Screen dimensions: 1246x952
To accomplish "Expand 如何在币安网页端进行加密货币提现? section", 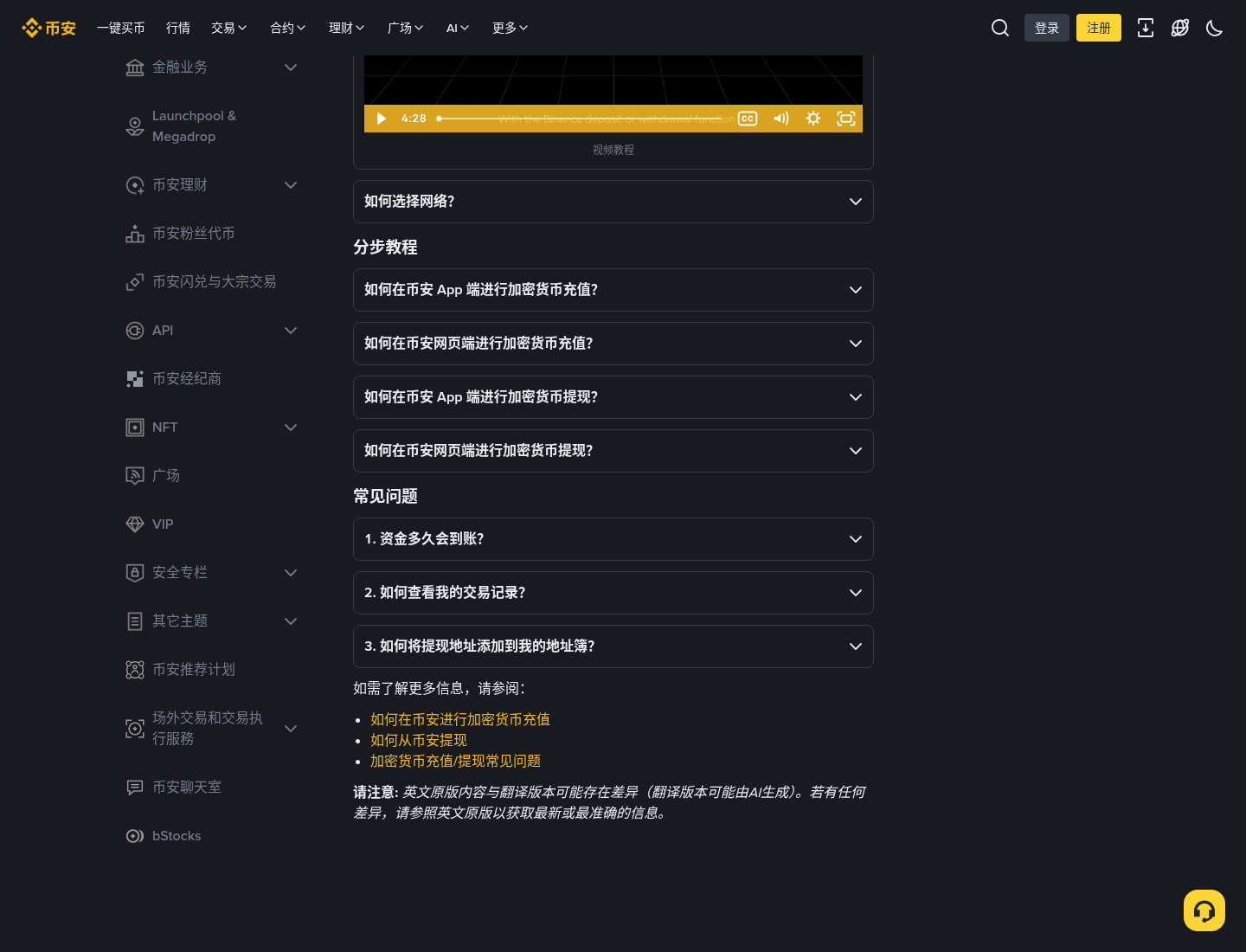I will click(x=613, y=451).
